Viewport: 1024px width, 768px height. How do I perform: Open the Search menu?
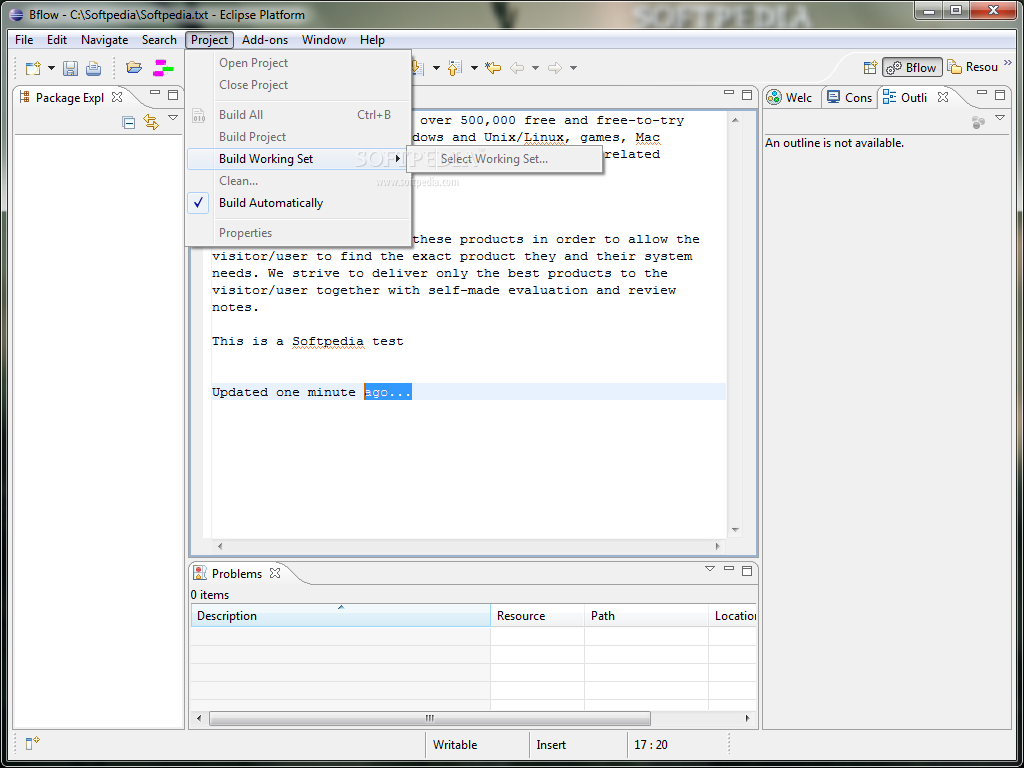click(159, 40)
